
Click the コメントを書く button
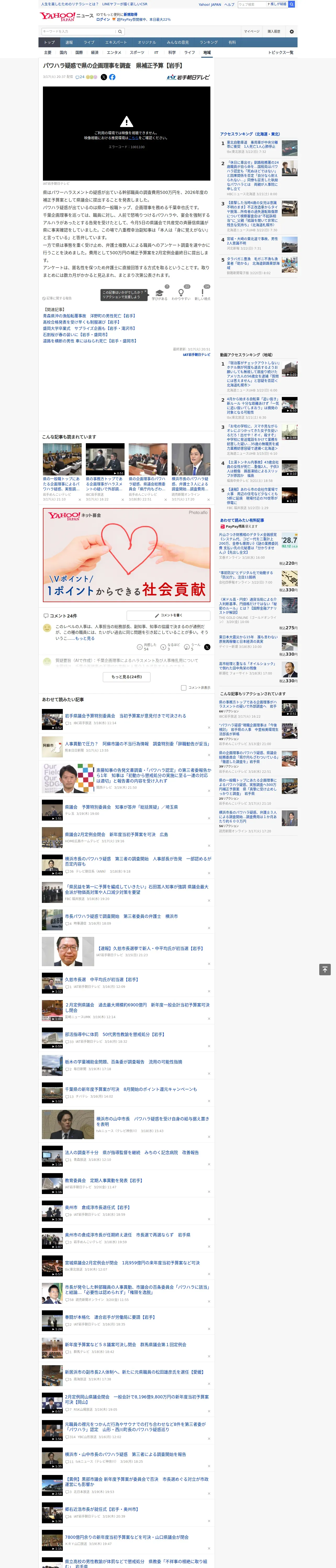[x=168, y=615]
